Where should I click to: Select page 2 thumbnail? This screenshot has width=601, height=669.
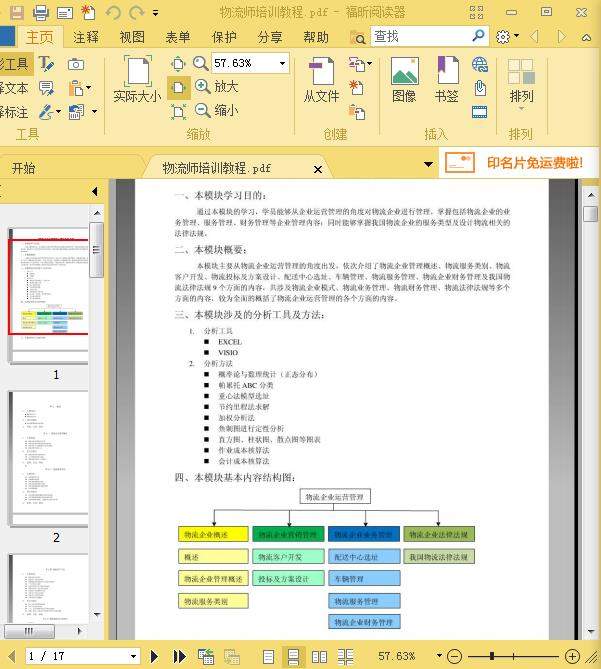[50, 459]
